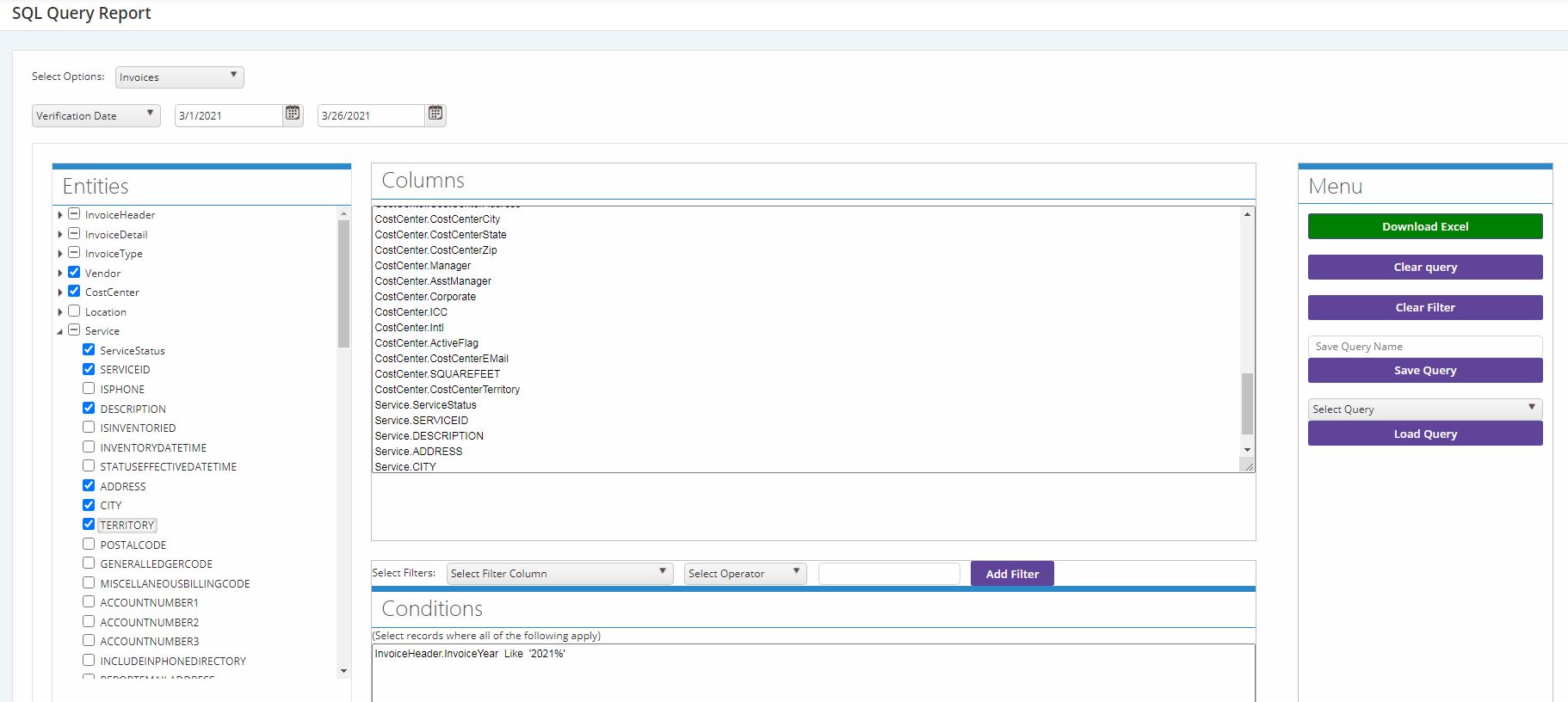Check the ISPHONE field checkbox
The image size is (1568, 702).
pos(89,388)
